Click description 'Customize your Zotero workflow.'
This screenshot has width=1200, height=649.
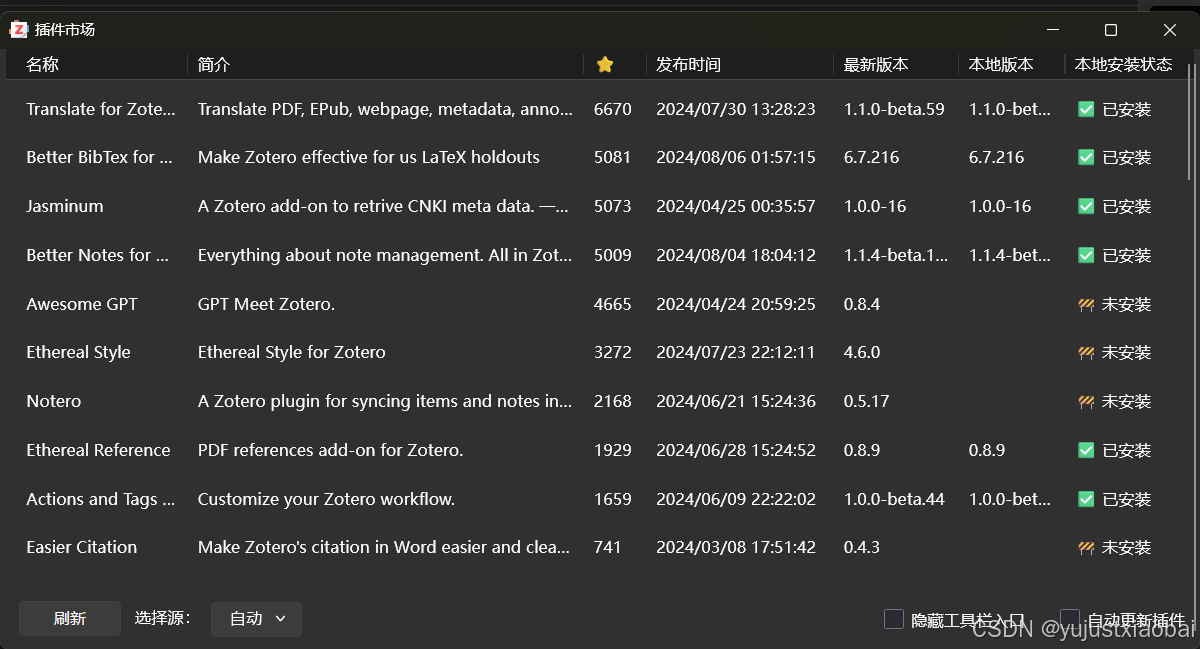click(327, 499)
